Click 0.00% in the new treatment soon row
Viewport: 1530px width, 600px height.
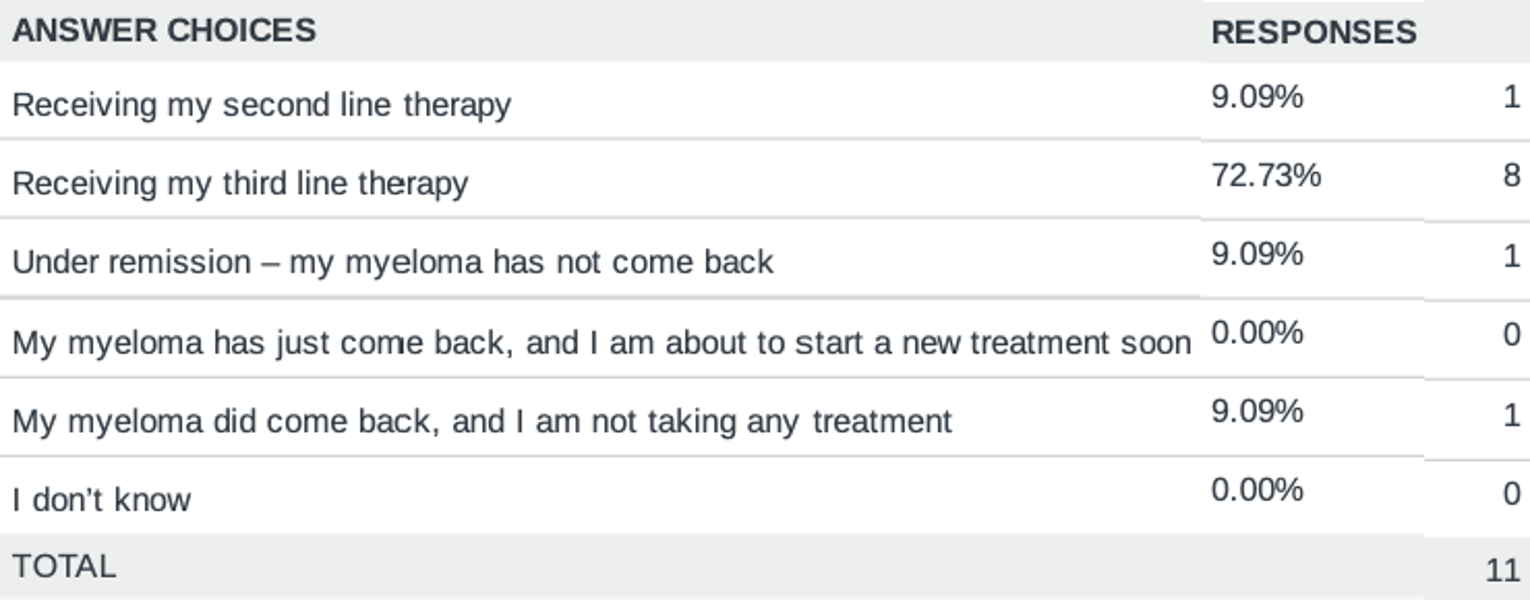(1257, 332)
